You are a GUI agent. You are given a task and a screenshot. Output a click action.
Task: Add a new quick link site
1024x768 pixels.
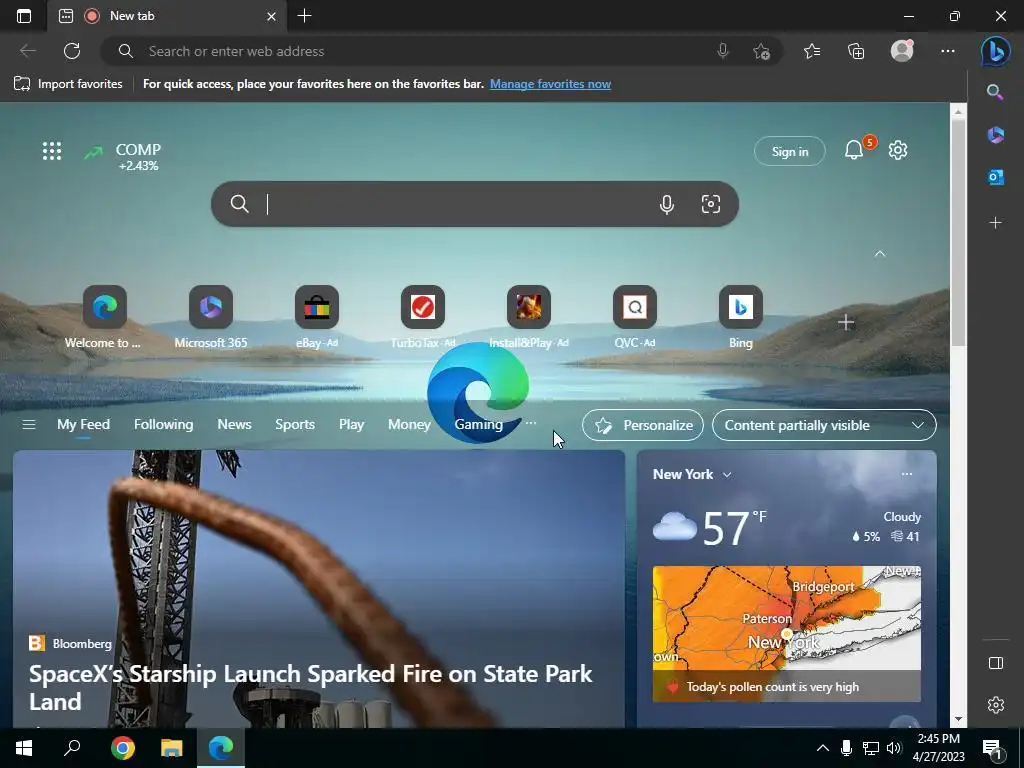click(x=846, y=322)
